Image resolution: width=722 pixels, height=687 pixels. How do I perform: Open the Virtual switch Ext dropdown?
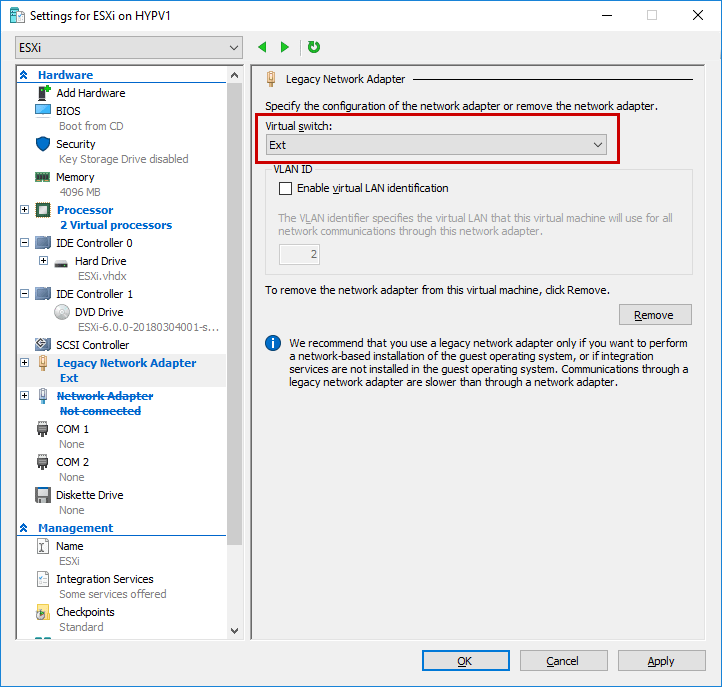[x=436, y=145]
